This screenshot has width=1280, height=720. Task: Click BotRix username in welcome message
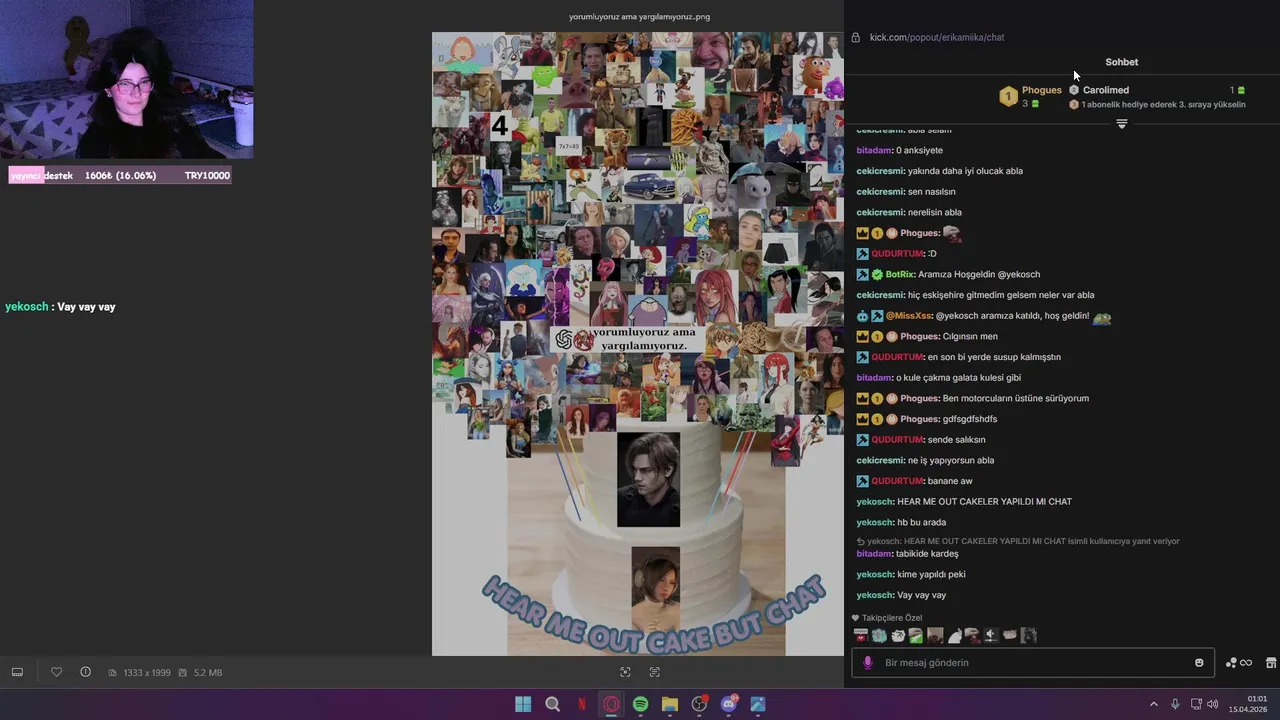[900, 274]
